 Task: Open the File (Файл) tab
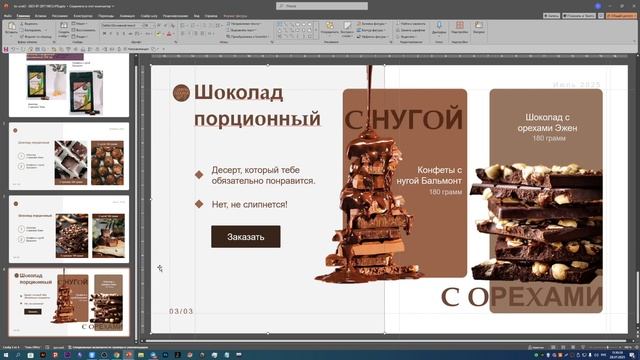(x=7, y=16)
